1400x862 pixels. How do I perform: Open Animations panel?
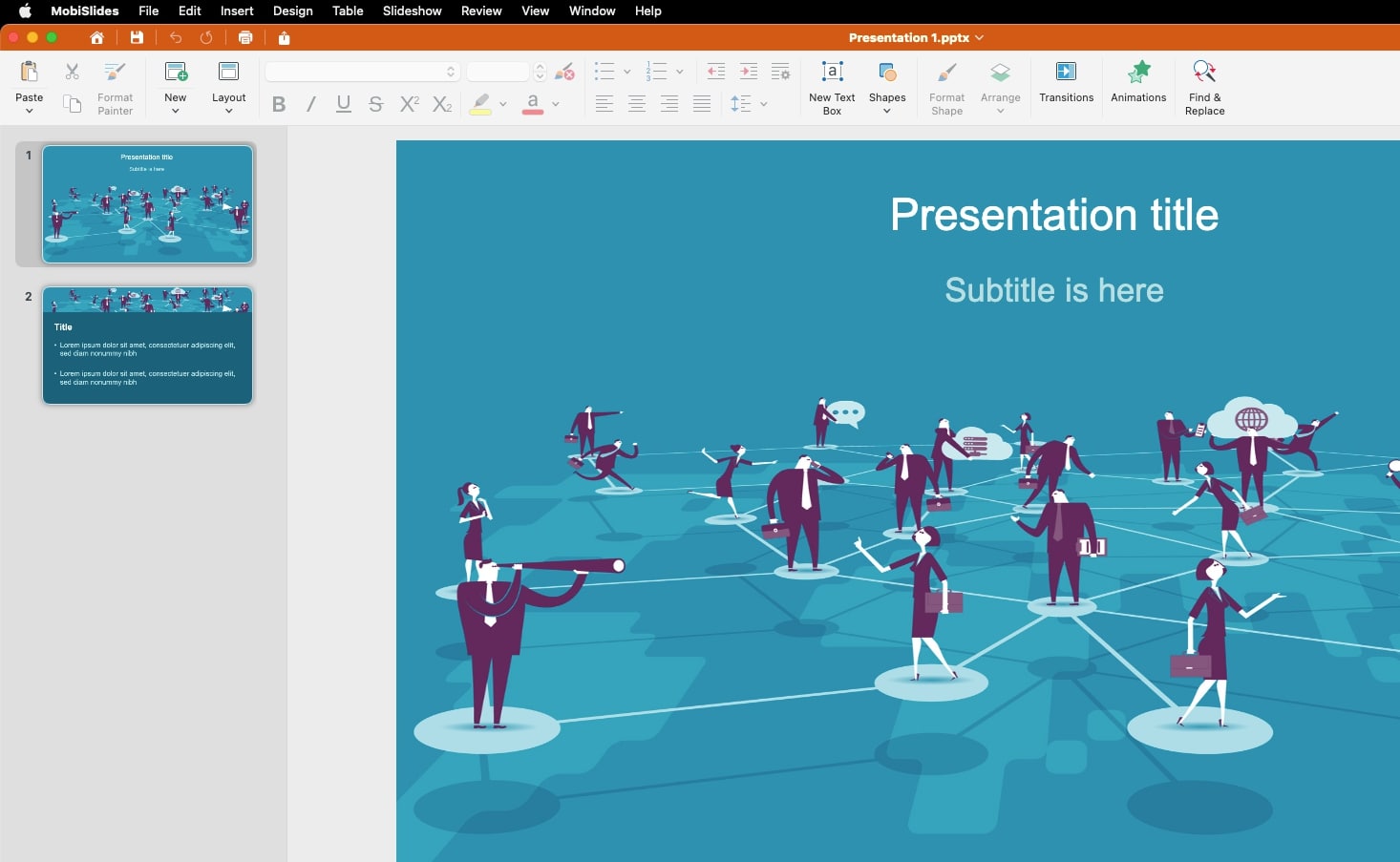point(1138,81)
